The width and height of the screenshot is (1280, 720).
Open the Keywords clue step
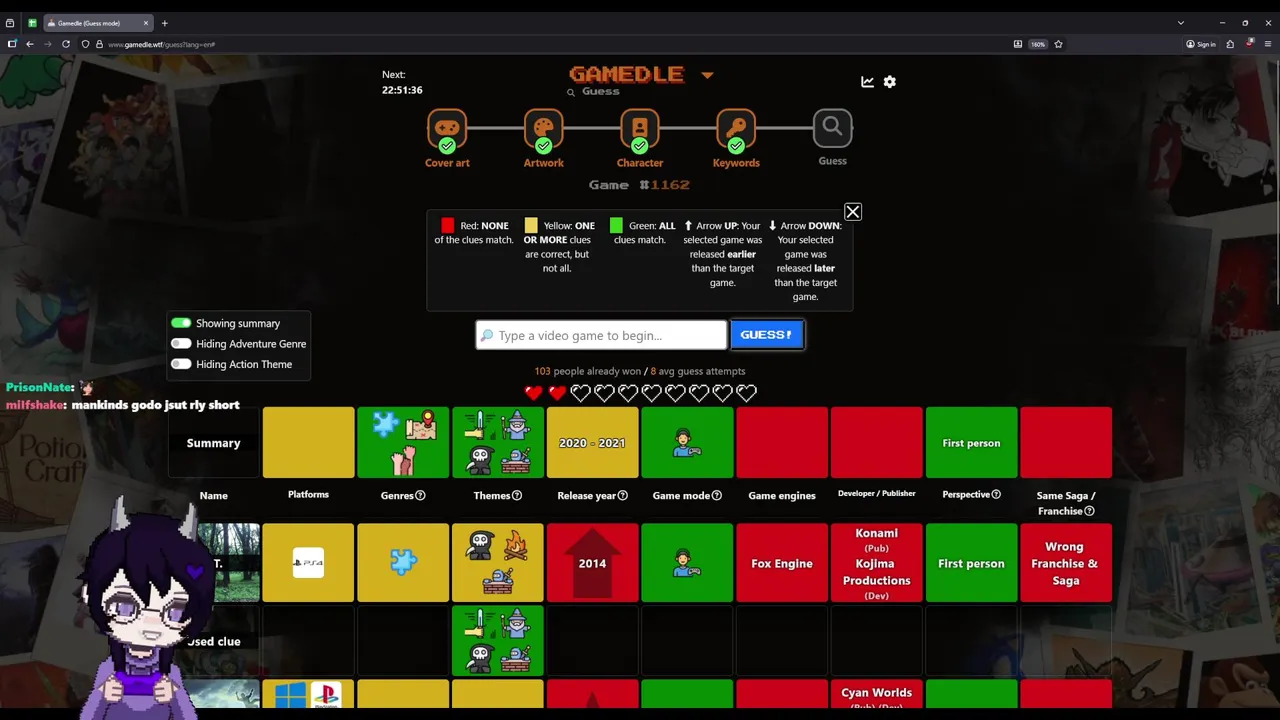(736, 139)
